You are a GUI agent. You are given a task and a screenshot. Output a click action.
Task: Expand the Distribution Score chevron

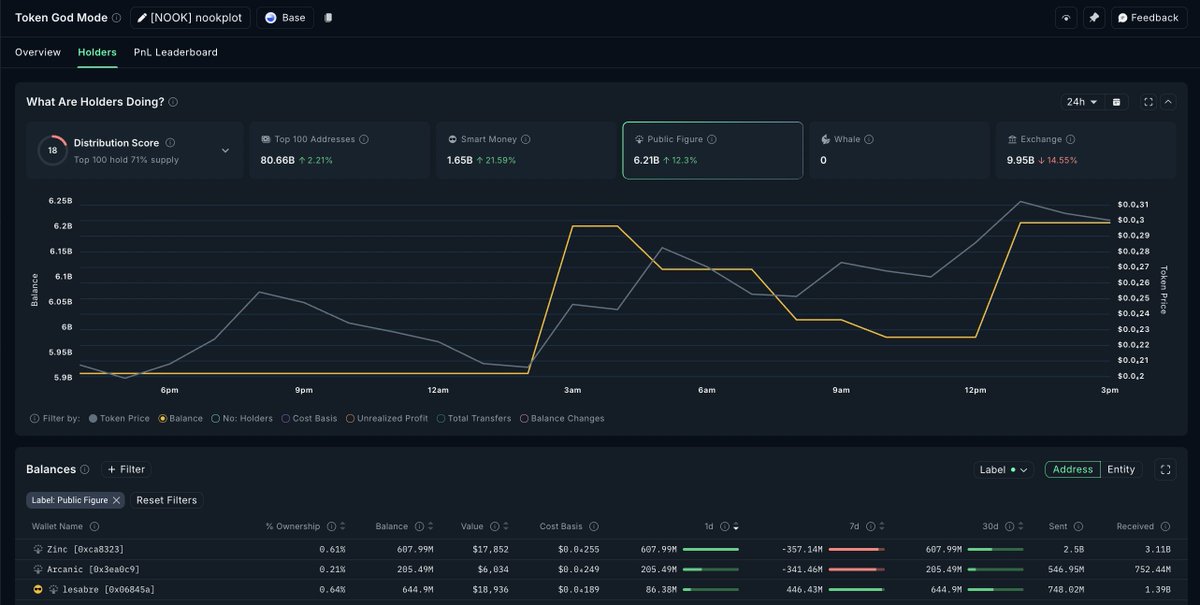click(x=225, y=151)
